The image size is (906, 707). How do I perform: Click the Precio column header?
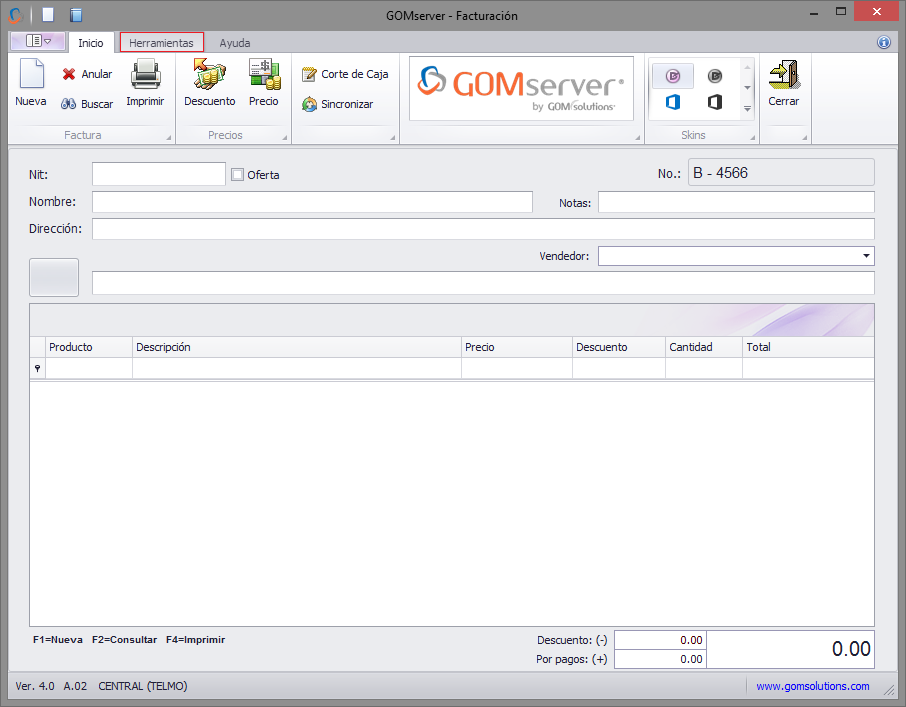[517, 347]
